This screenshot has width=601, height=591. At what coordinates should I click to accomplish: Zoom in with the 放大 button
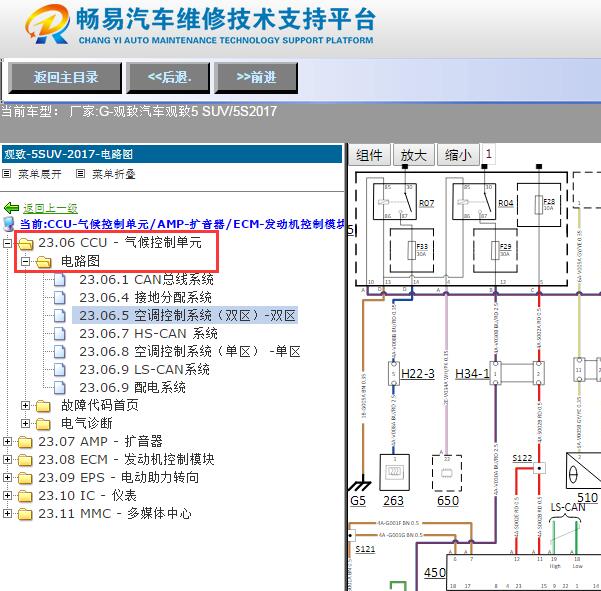(413, 155)
